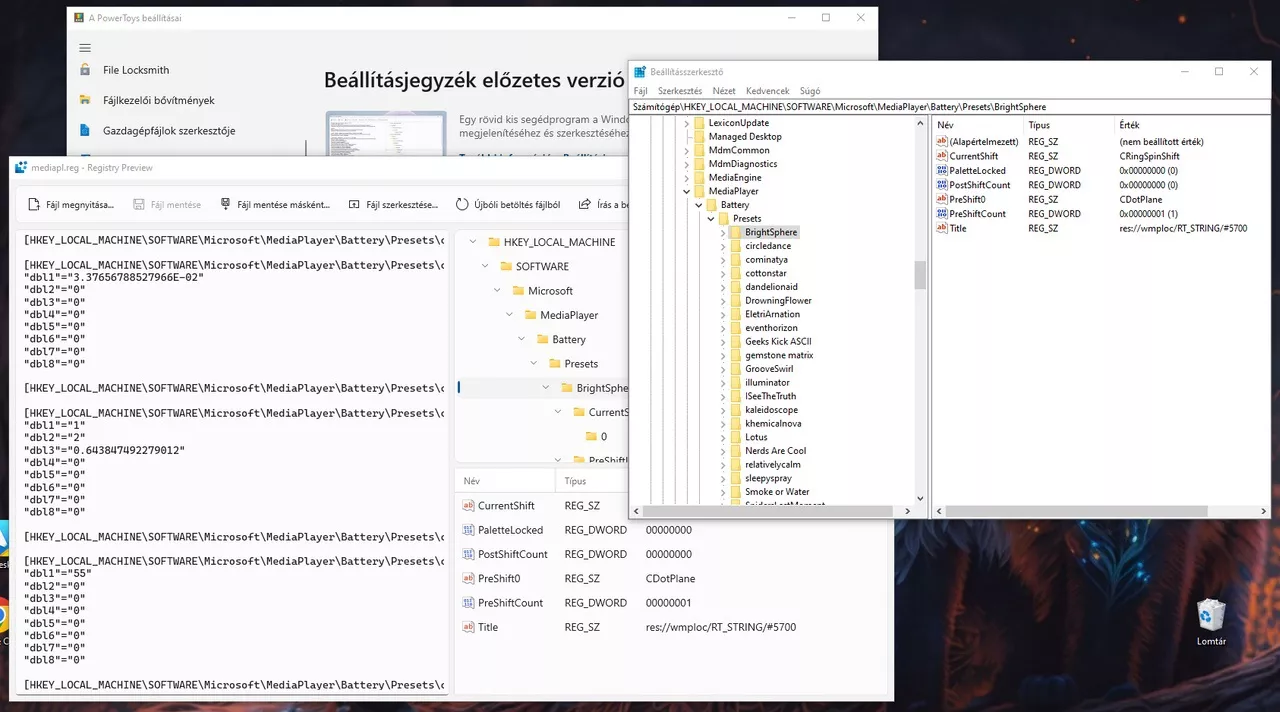Click the Title value icon in registry editor
This screenshot has height=712, width=1280.
941,228
